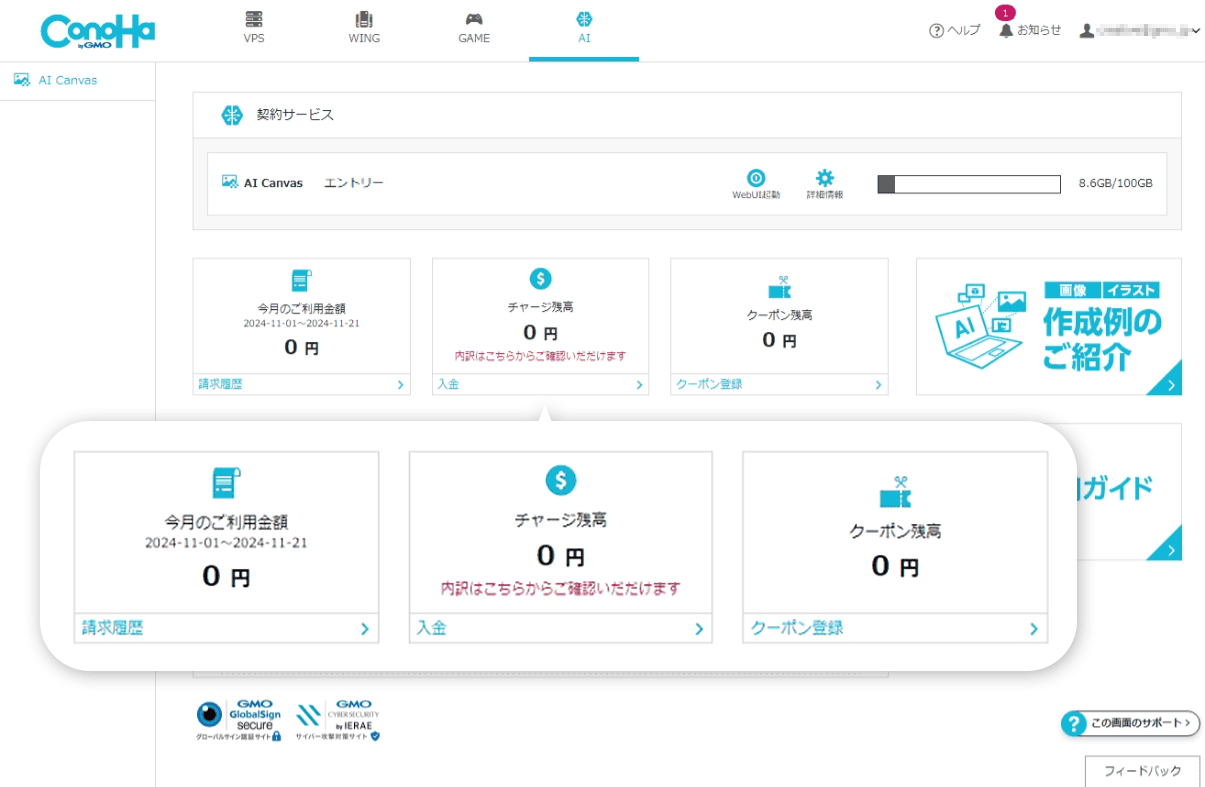The image size is (1205, 787).
Task: Expand the user account dropdown
Action: (1140, 31)
